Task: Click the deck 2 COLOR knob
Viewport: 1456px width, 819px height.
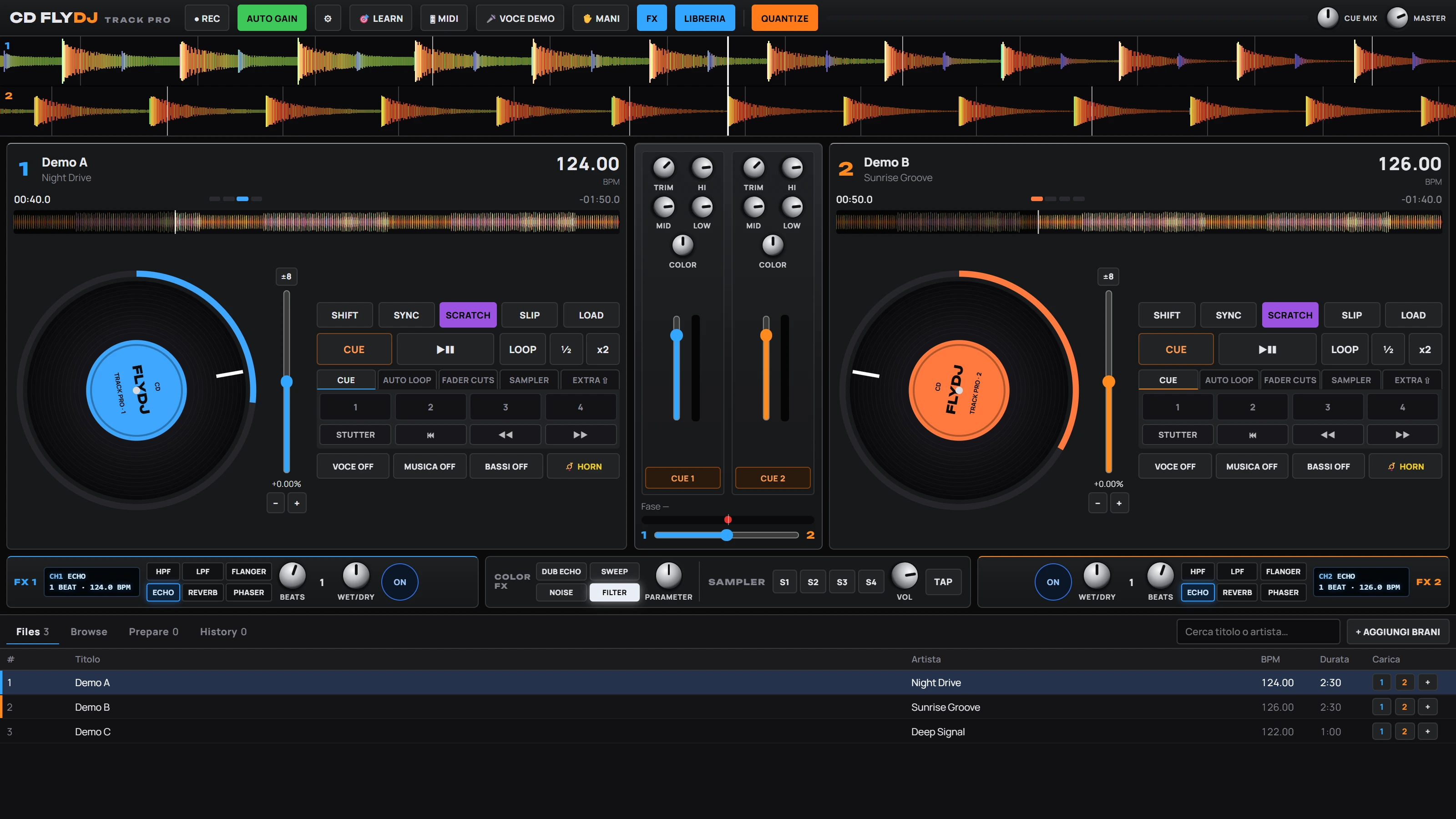Action: click(x=773, y=245)
